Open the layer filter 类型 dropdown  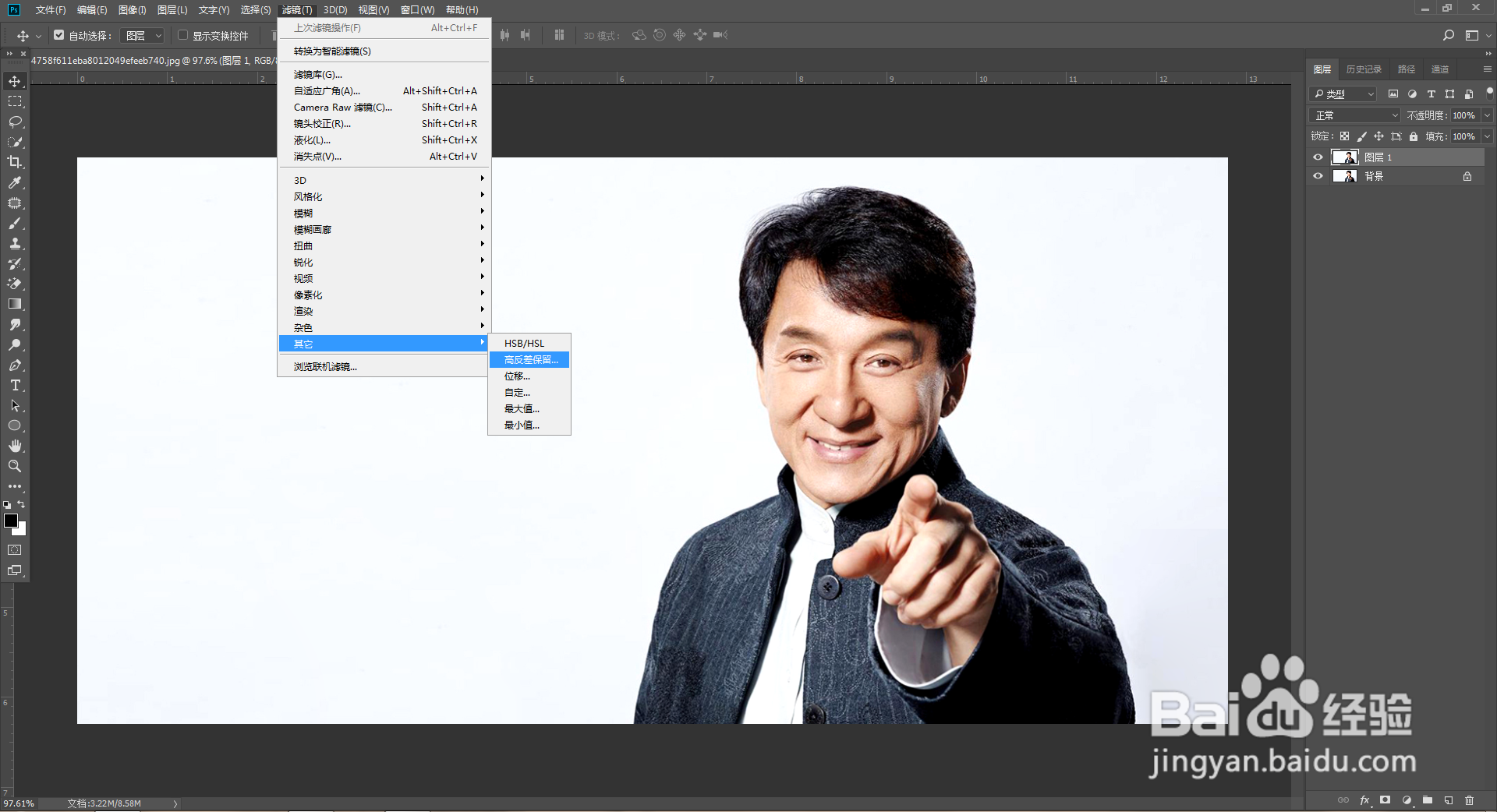[1343, 94]
